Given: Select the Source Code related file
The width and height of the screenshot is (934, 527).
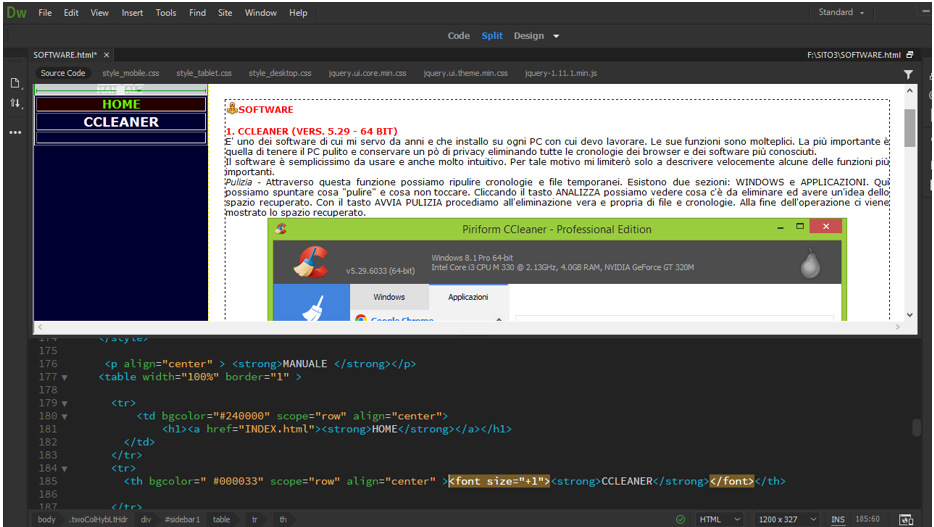Looking at the screenshot, I should pyautogui.click(x=63, y=73).
